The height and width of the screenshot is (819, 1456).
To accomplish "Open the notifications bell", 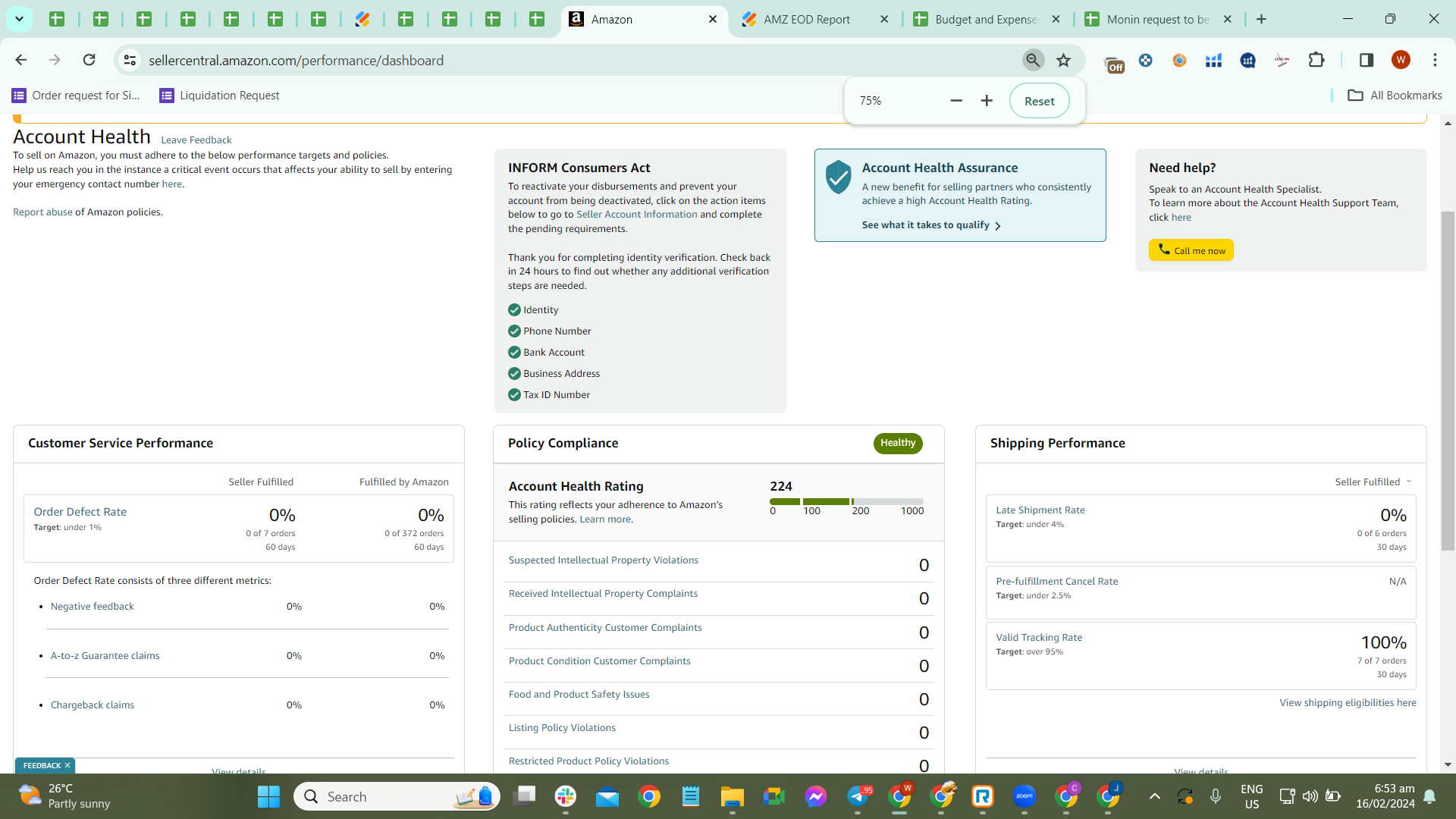I will 1429,796.
